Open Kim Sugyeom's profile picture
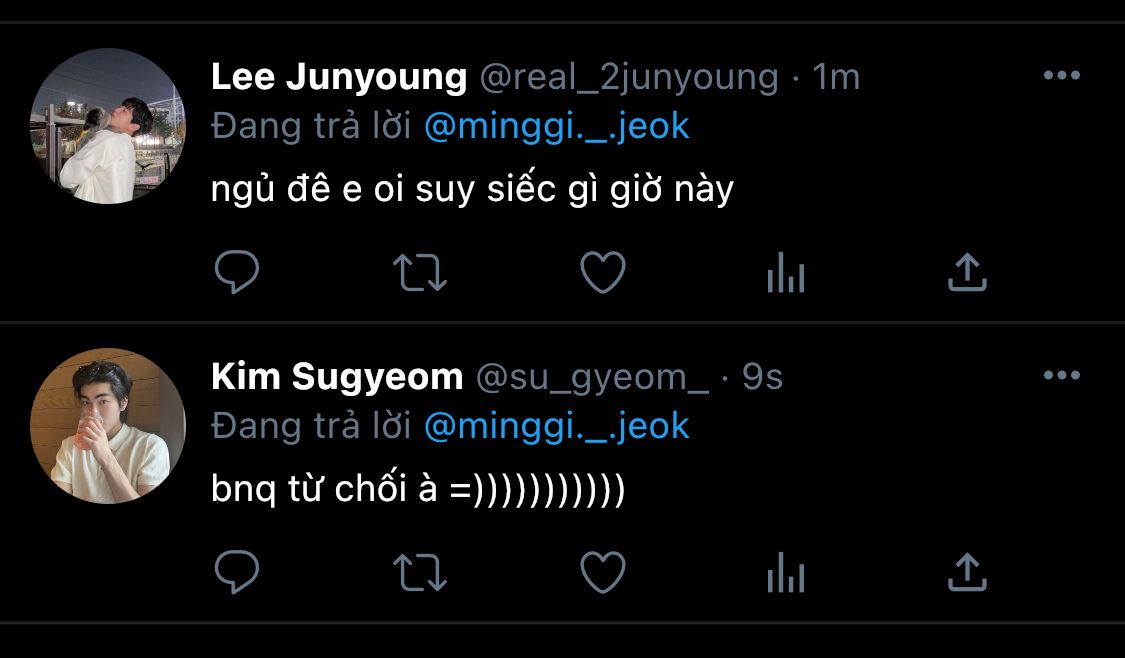This screenshot has height=658, width=1125. 108,426
